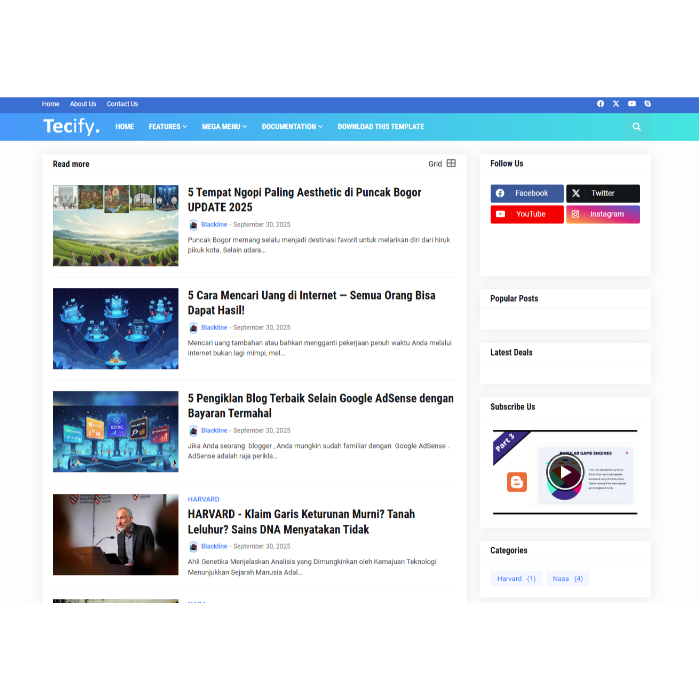Open the Facebook icon in top bar
699x699 pixels.
[600, 103]
